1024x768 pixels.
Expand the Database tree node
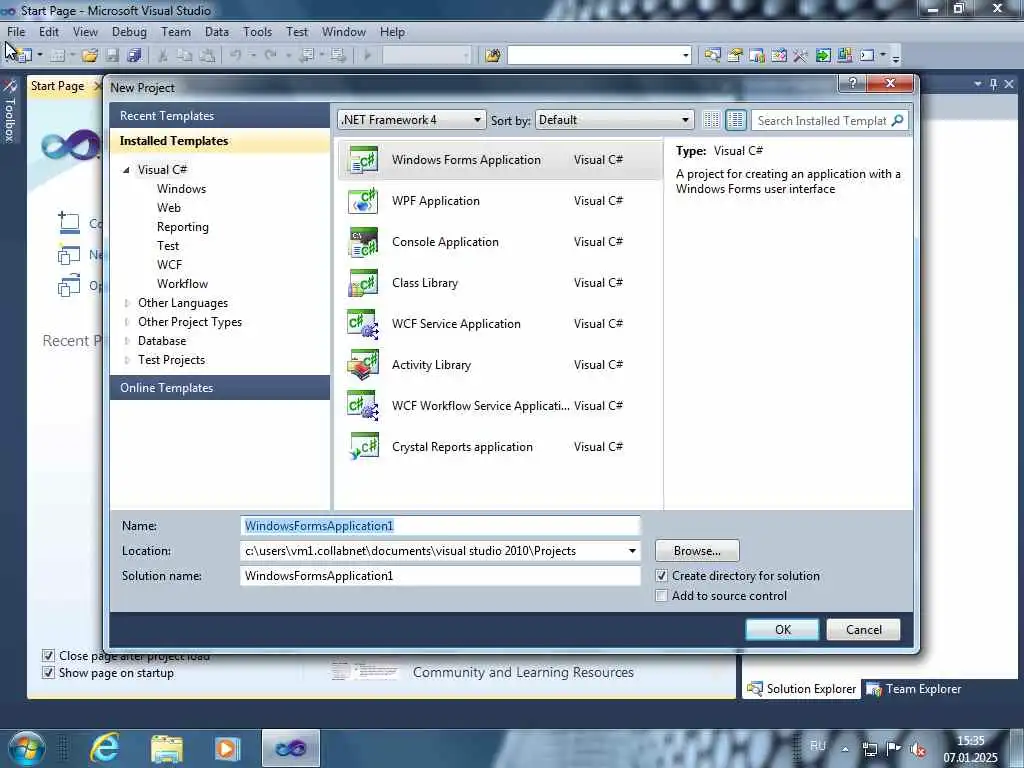(127, 341)
